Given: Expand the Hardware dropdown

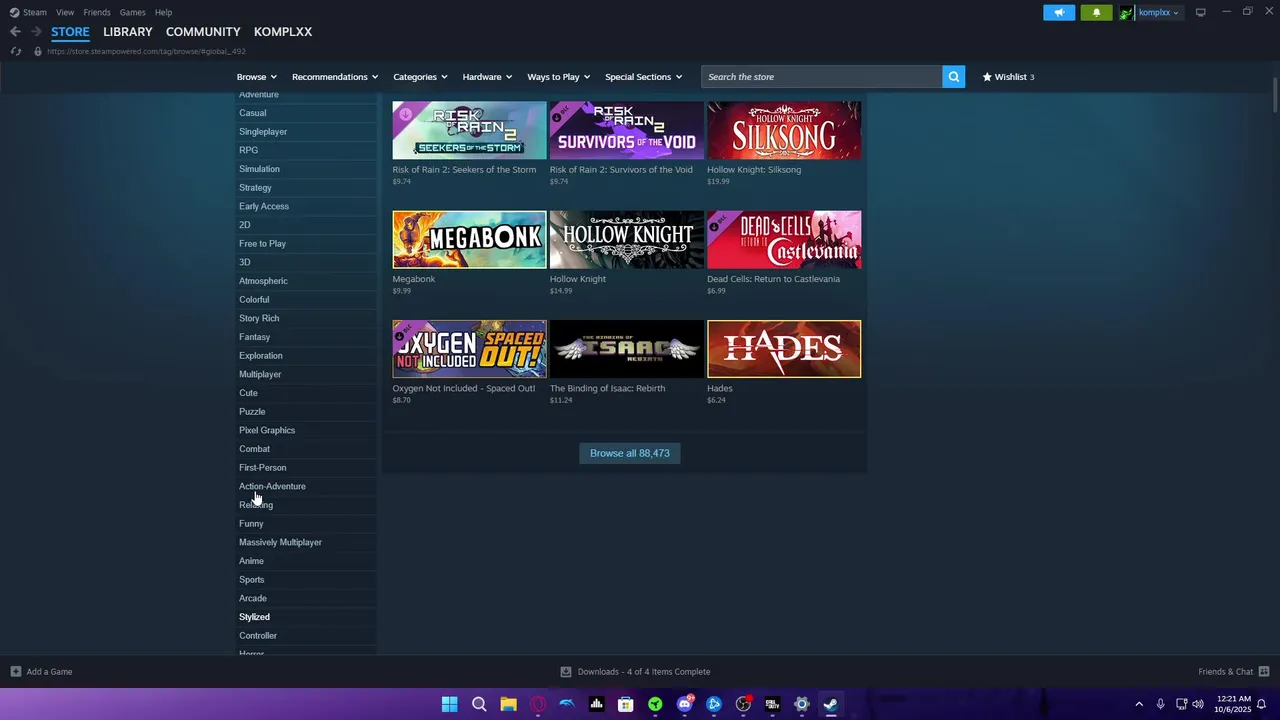Looking at the screenshot, I should coord(487,77).
